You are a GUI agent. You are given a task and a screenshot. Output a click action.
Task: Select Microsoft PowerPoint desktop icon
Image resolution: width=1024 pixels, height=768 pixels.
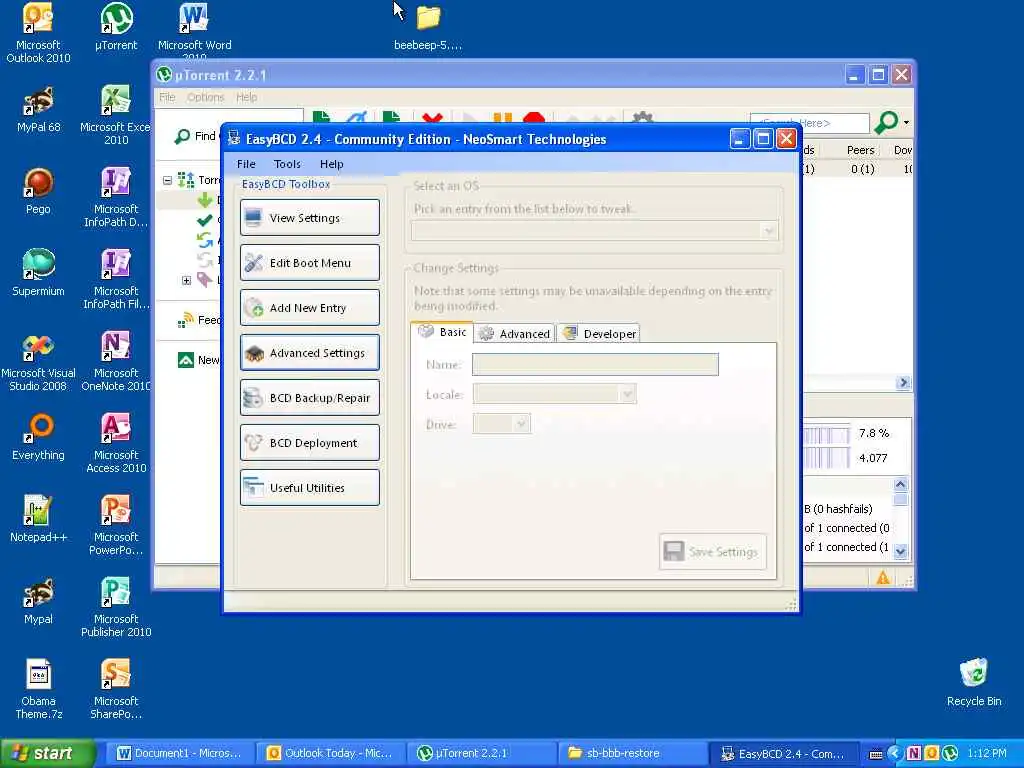tap(116, 525)
